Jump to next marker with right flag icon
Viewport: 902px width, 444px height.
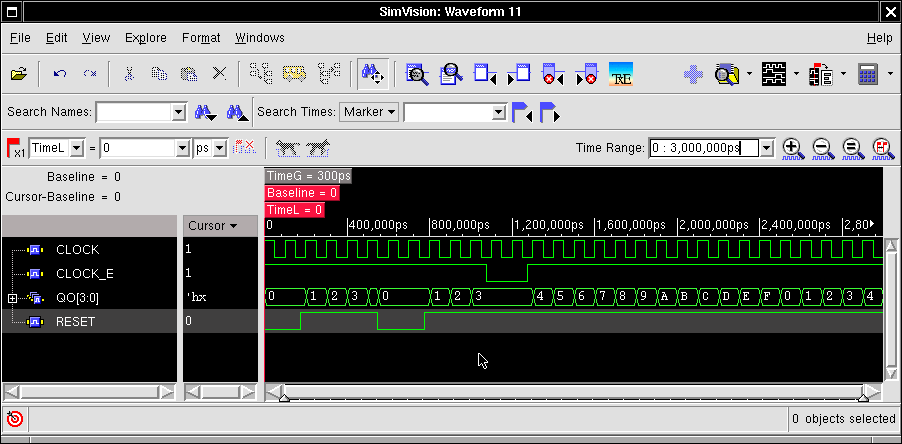click(x=549, y=112)
